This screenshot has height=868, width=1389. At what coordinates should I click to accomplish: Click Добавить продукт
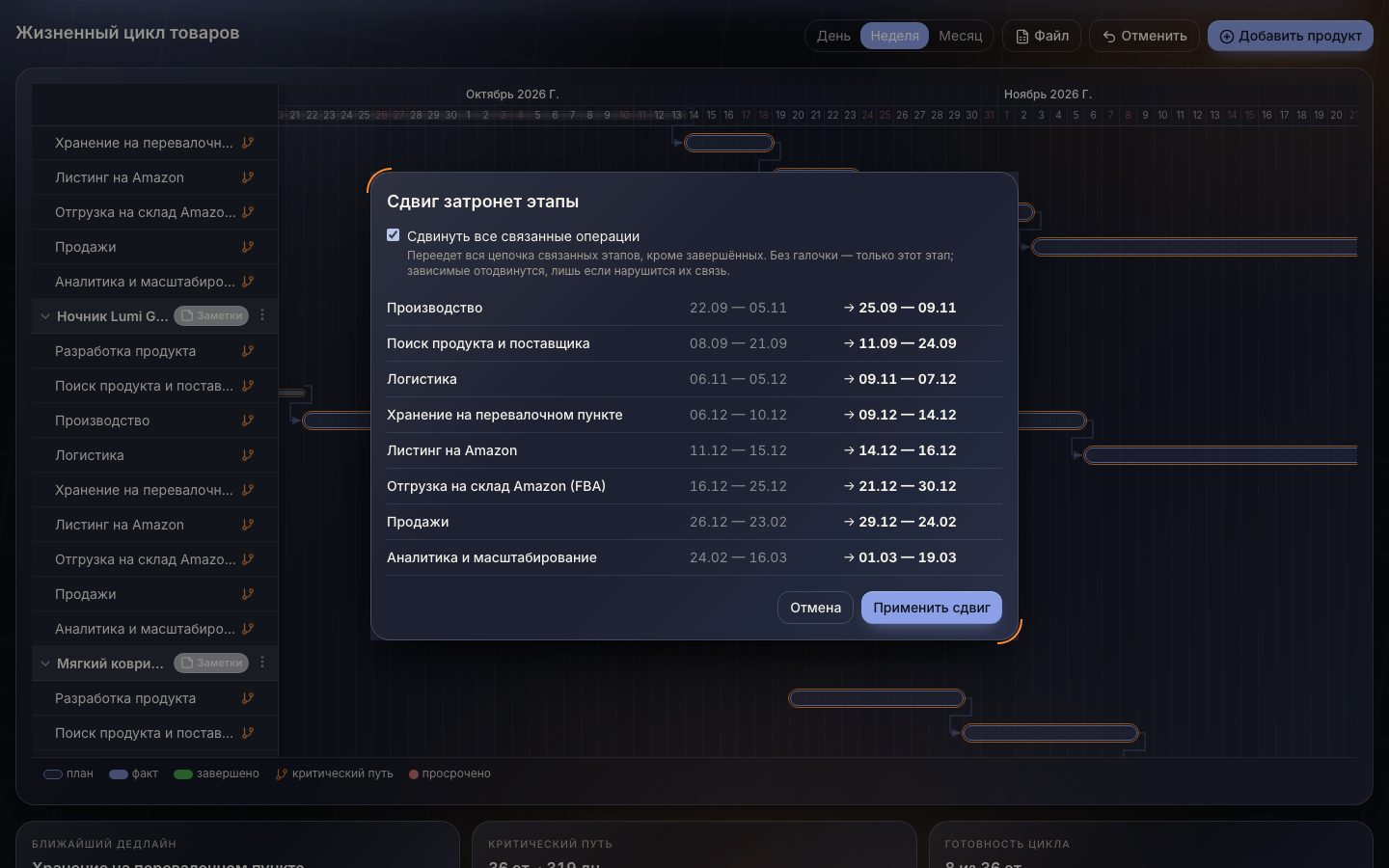(x=1291, y=36)
